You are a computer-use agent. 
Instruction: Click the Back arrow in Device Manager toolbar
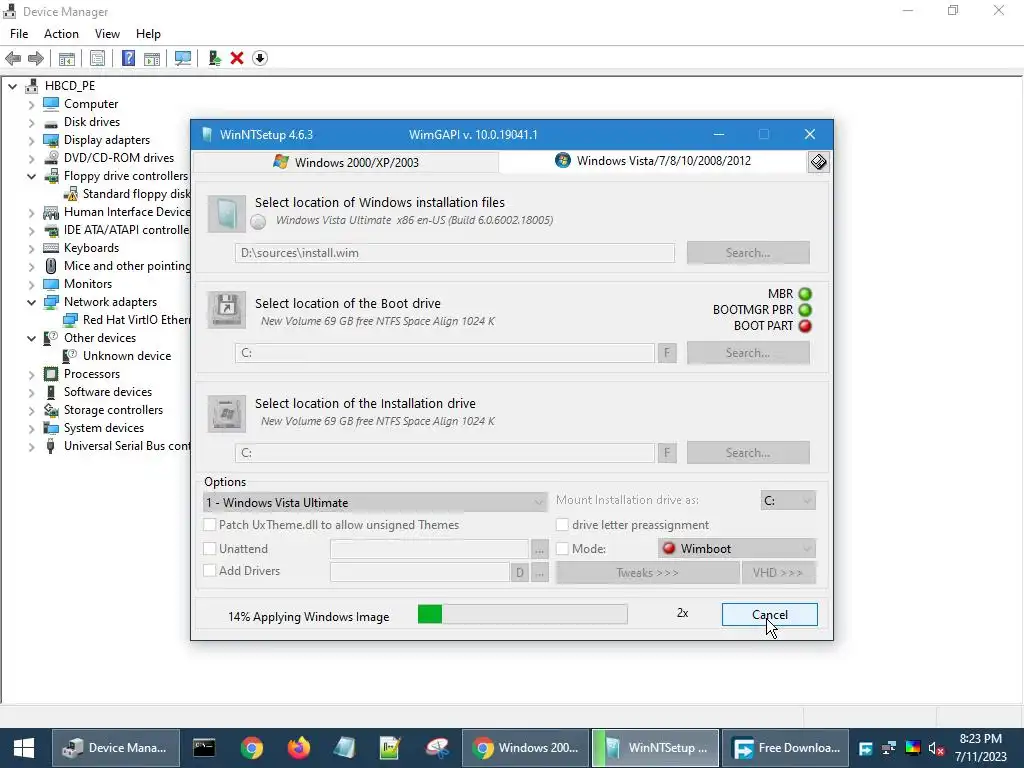13,58
